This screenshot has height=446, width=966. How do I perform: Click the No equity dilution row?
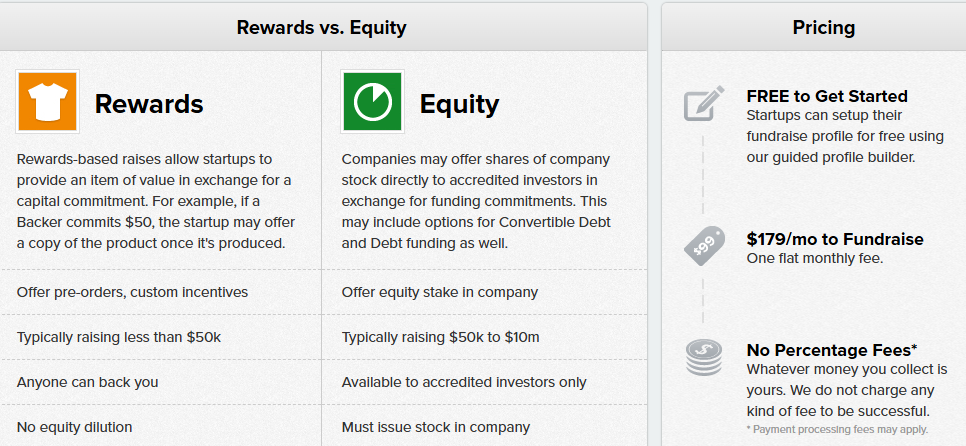point(161,426)
